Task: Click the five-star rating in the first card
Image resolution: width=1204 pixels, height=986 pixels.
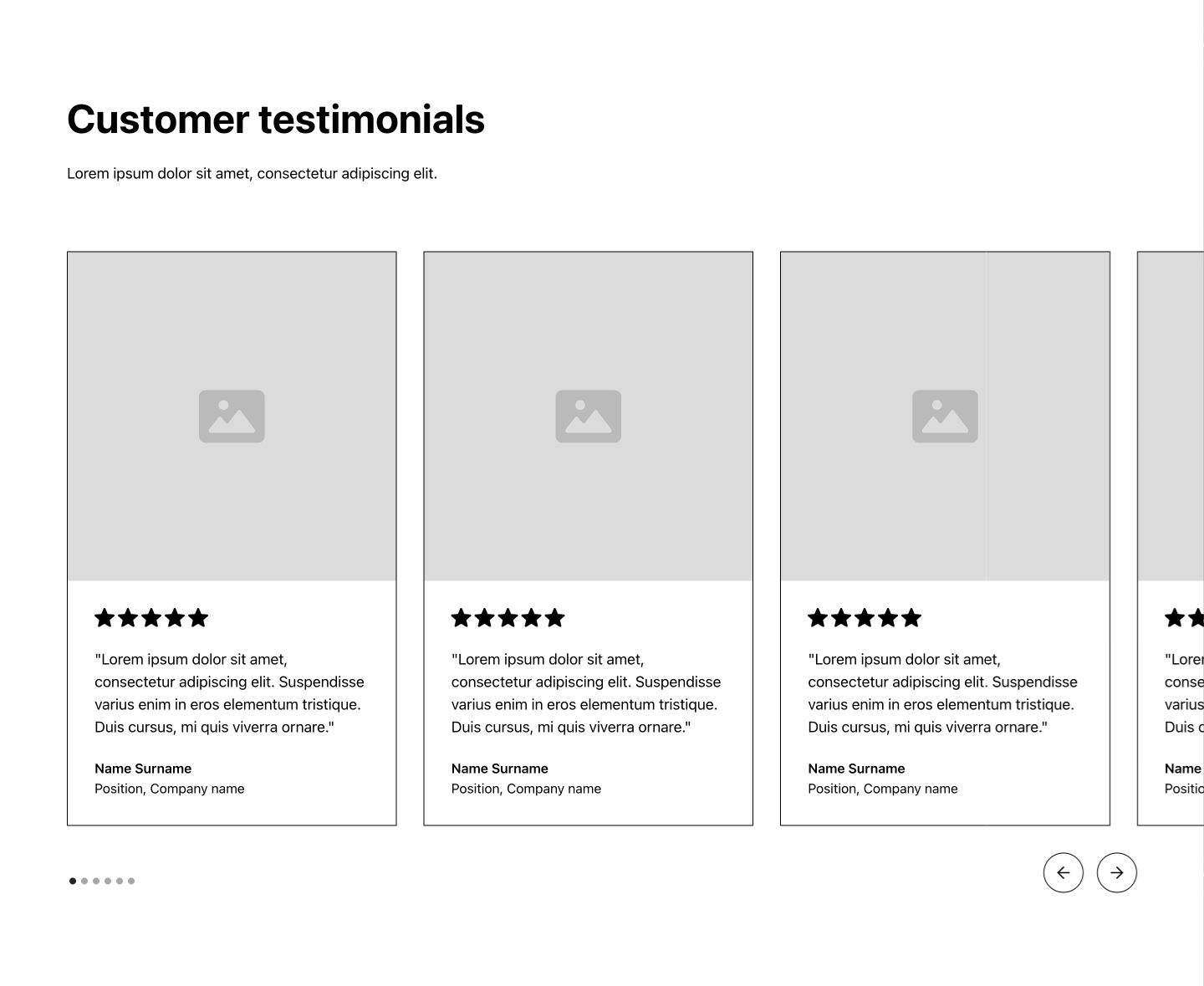Action: click(x=151, y=618)
